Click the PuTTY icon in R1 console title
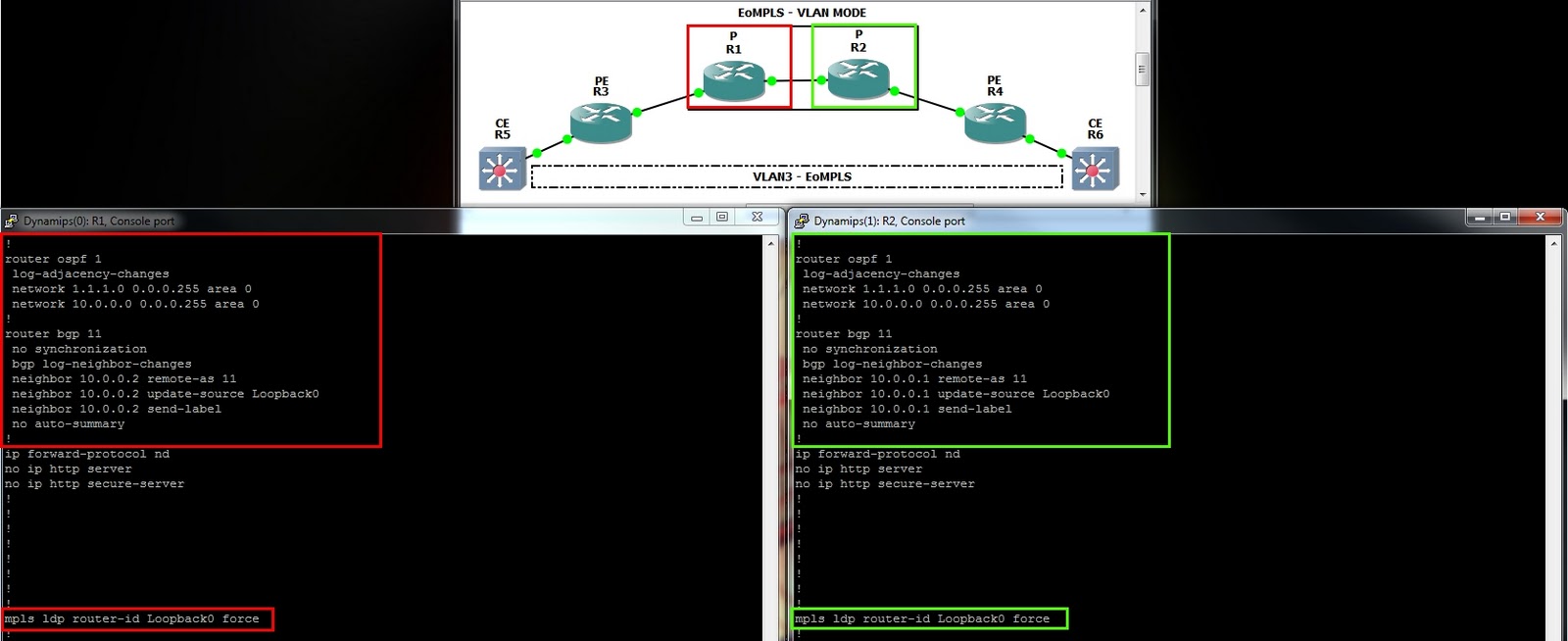The height and width of the screenshot is (641, 1568). pos(12,221)
